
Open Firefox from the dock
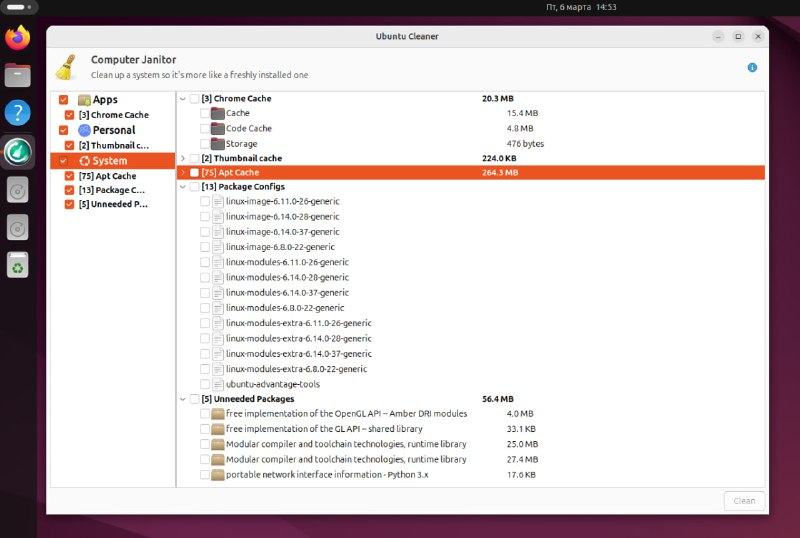[x=17, y=38]
